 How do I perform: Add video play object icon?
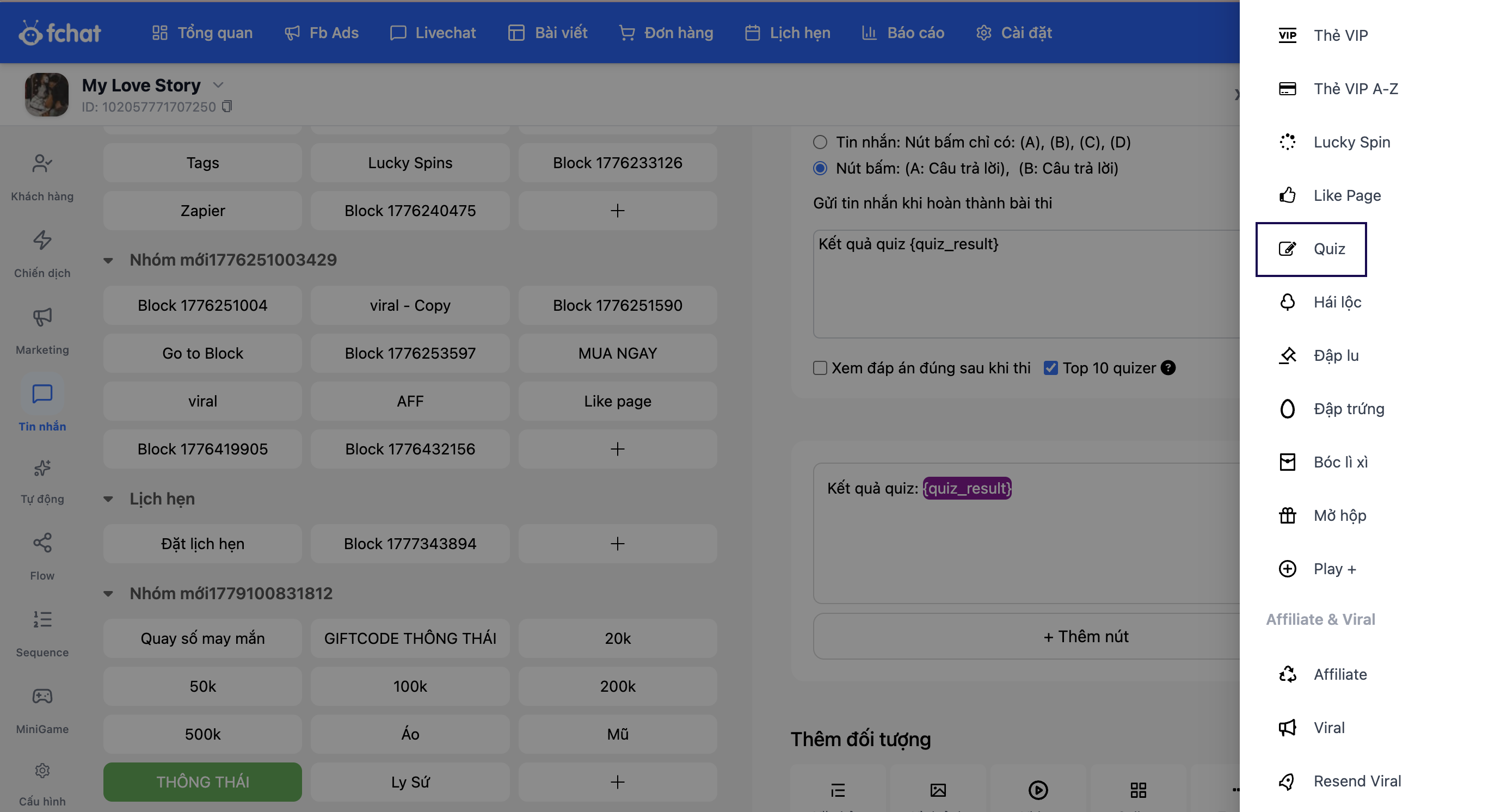coord(1038,790)
